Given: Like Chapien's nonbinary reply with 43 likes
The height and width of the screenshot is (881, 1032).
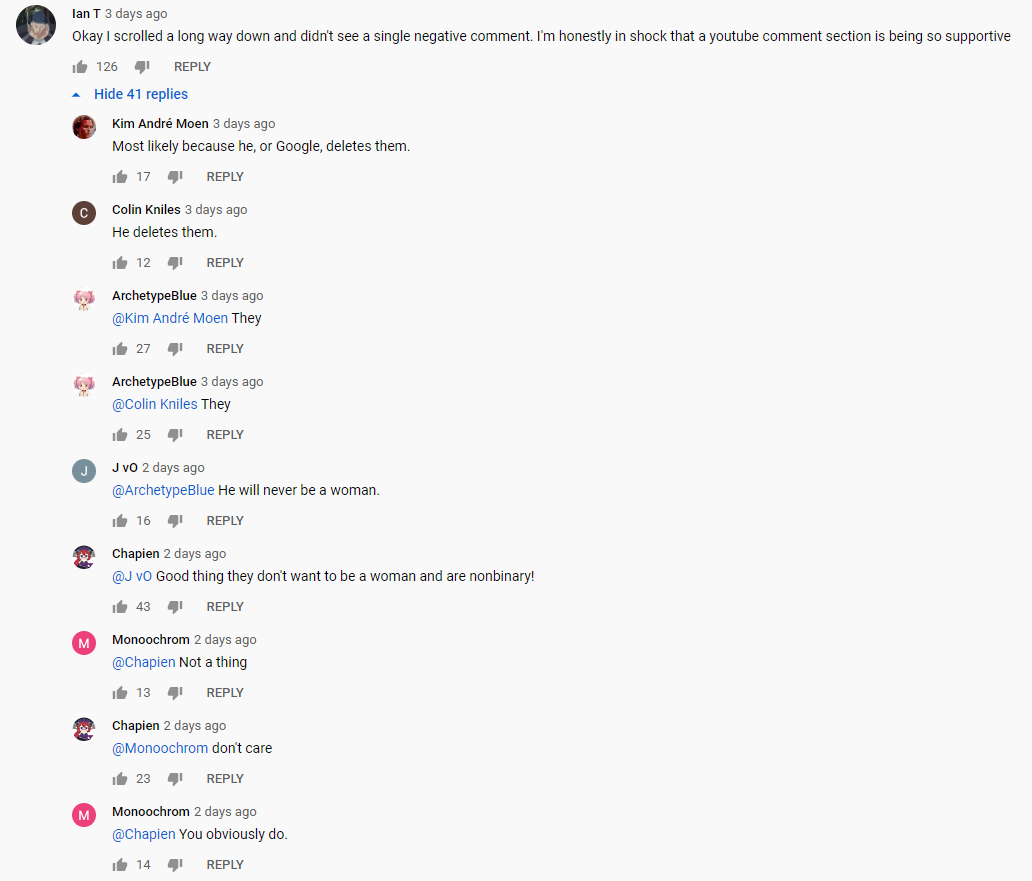Looking at the screenshot, I should [120, 607].
